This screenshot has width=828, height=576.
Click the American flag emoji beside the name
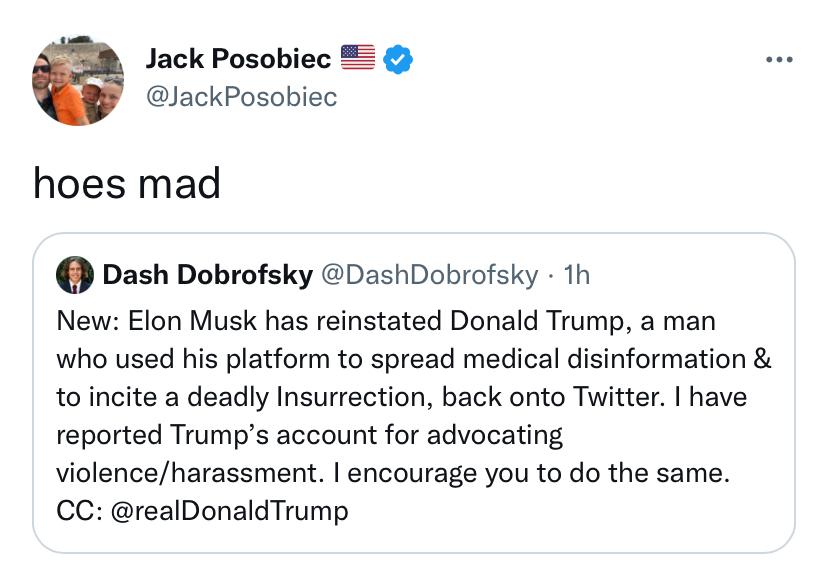point(357,58)
